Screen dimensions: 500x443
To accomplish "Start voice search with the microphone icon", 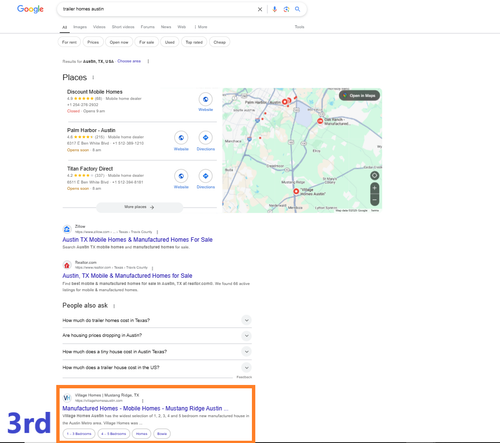I will [x=274, y=9].
